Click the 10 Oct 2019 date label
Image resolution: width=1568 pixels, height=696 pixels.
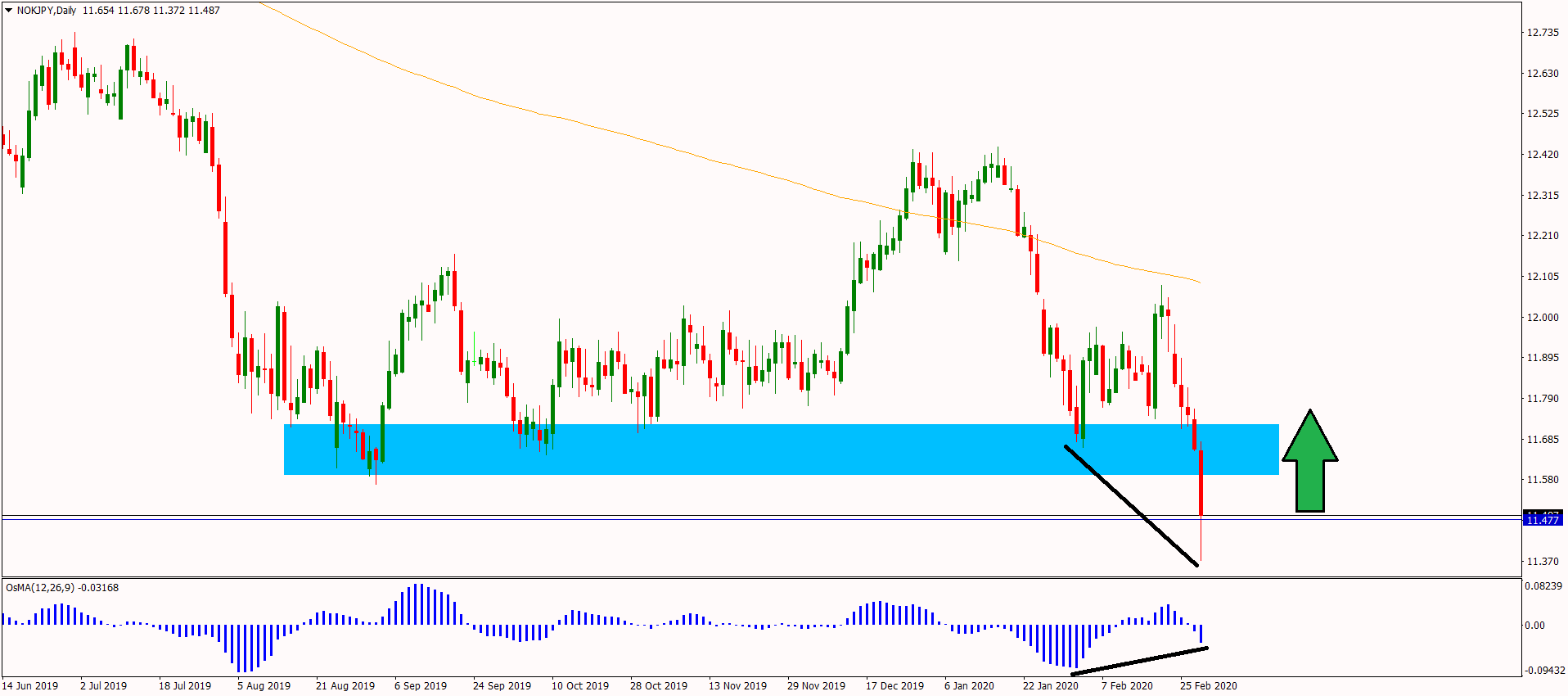580,686
